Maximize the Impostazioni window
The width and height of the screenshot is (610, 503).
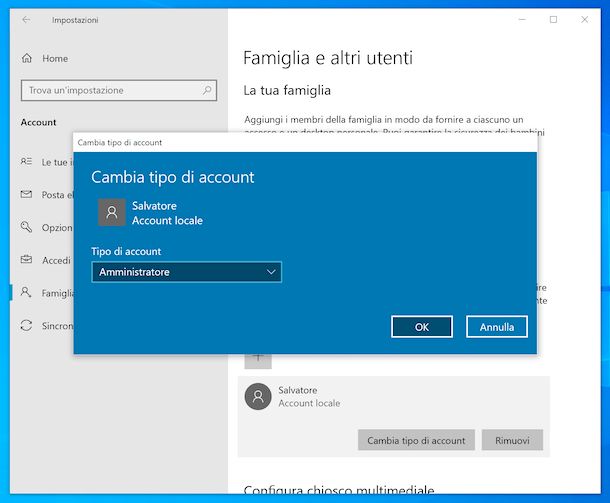tap(553, 19)
